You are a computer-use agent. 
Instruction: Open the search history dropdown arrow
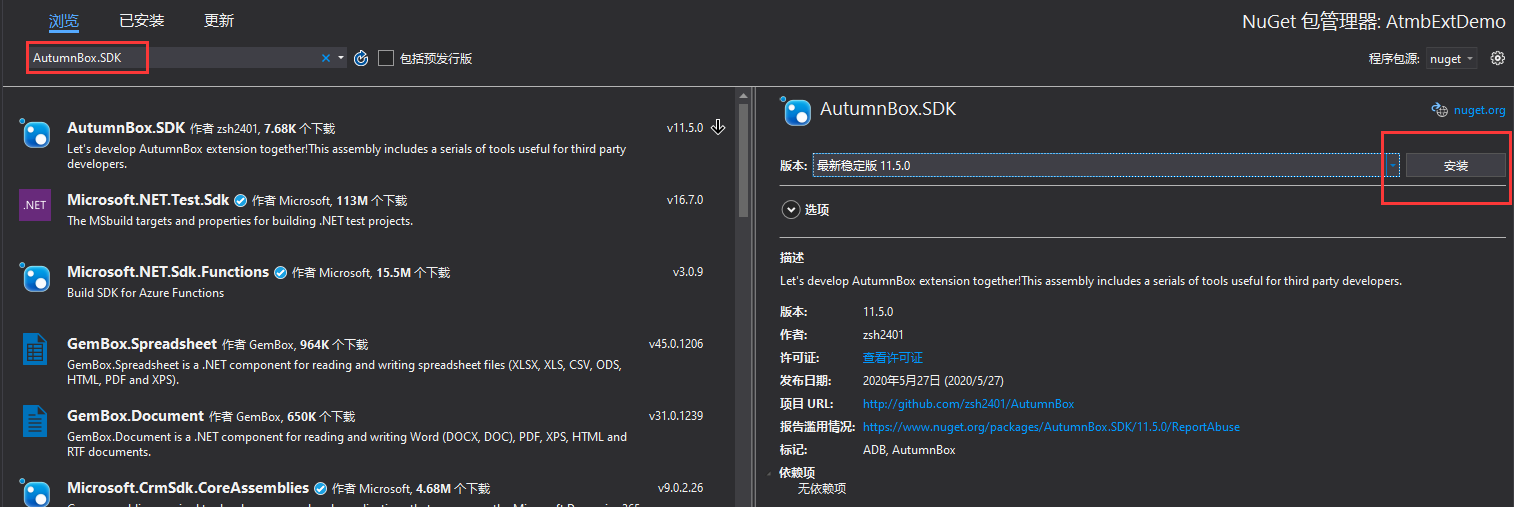tap(341, 58)
